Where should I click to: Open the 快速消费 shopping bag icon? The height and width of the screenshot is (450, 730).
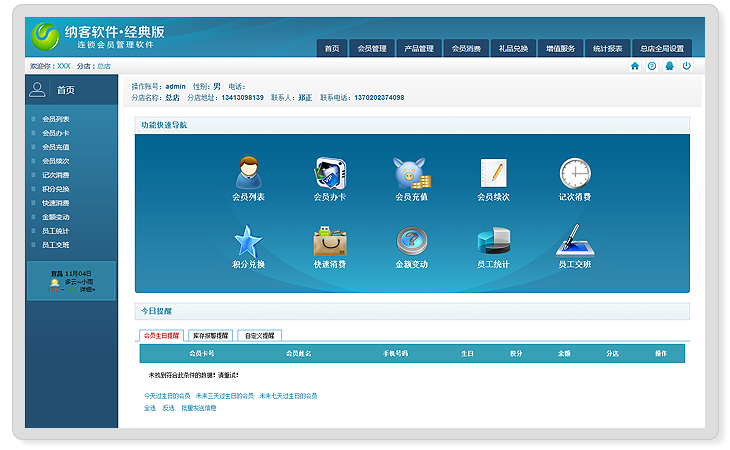coord(330,242)
